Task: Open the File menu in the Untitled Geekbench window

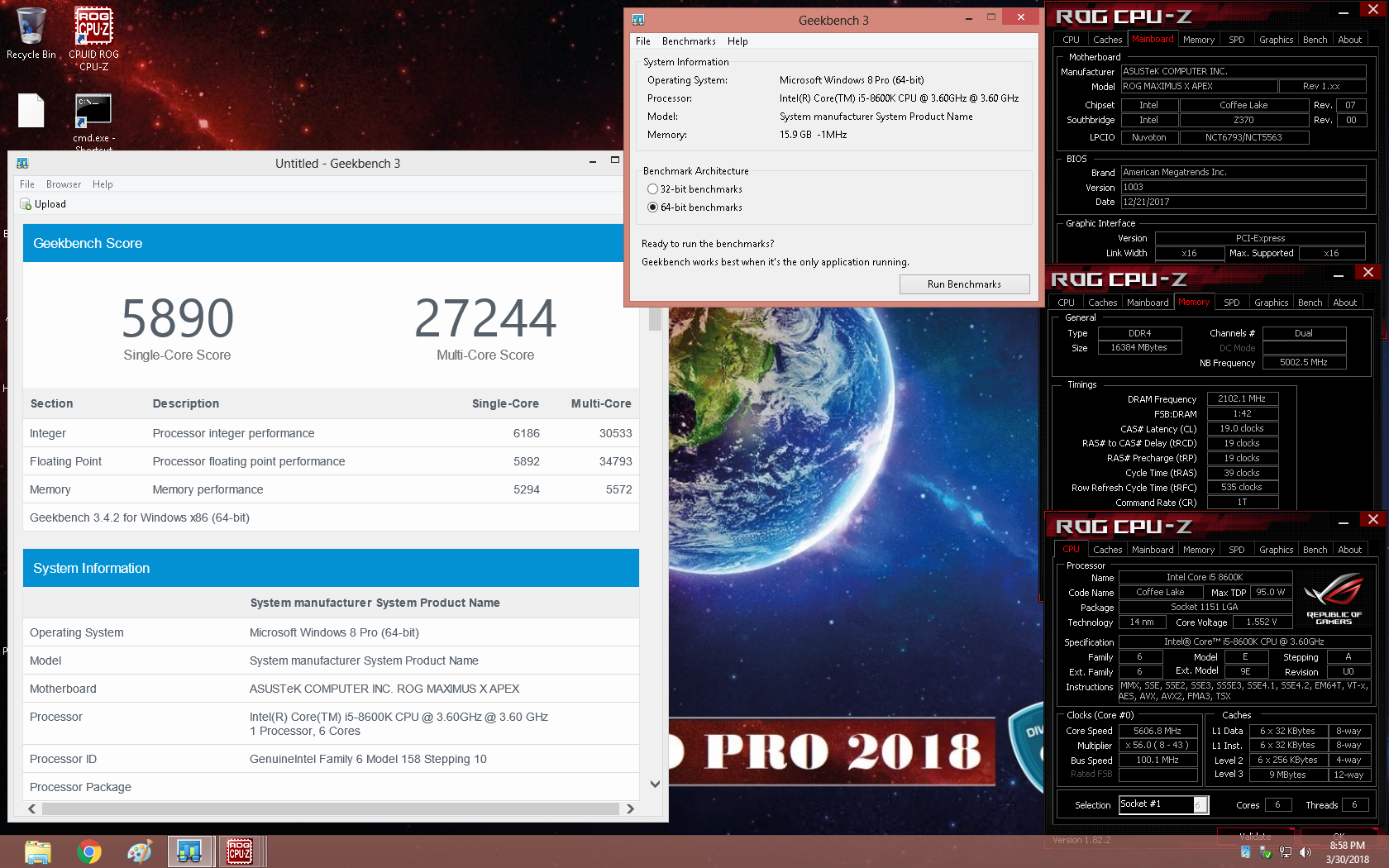Action: 27,184
